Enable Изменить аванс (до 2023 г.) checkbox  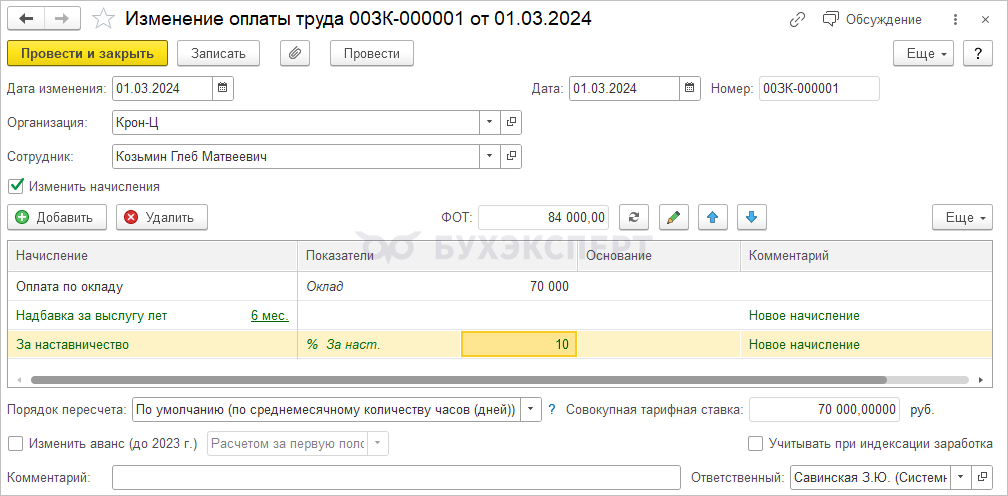(16, 443)
